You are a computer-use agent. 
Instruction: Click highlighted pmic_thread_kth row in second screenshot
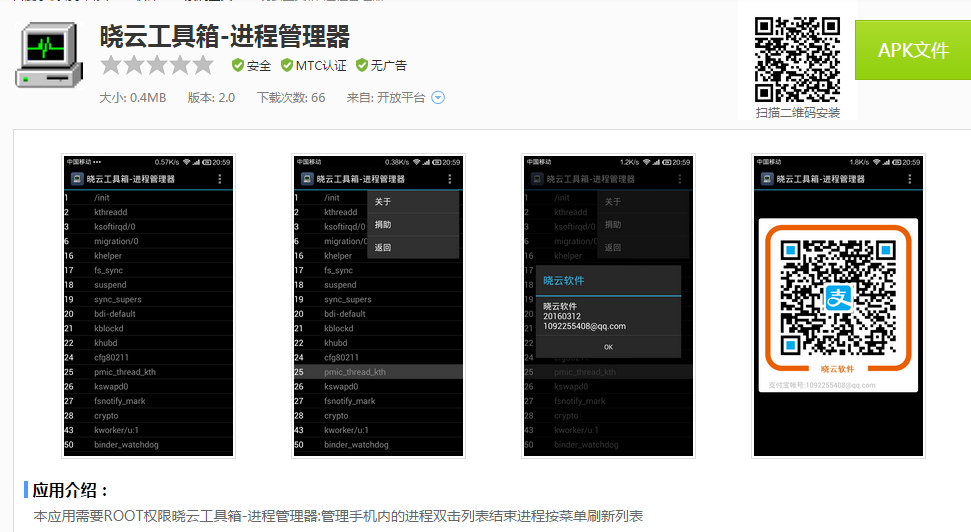point(378,372)
